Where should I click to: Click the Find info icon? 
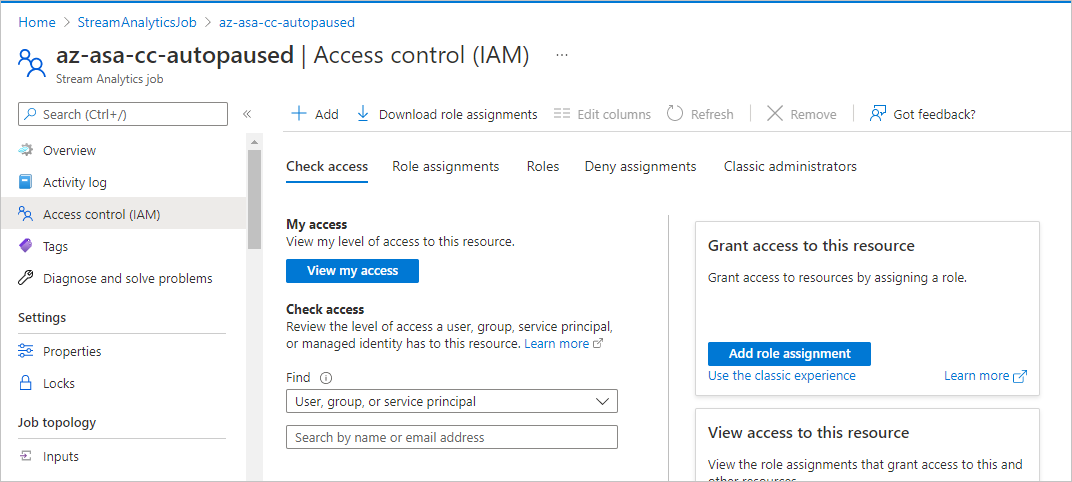tap(325, 378)
